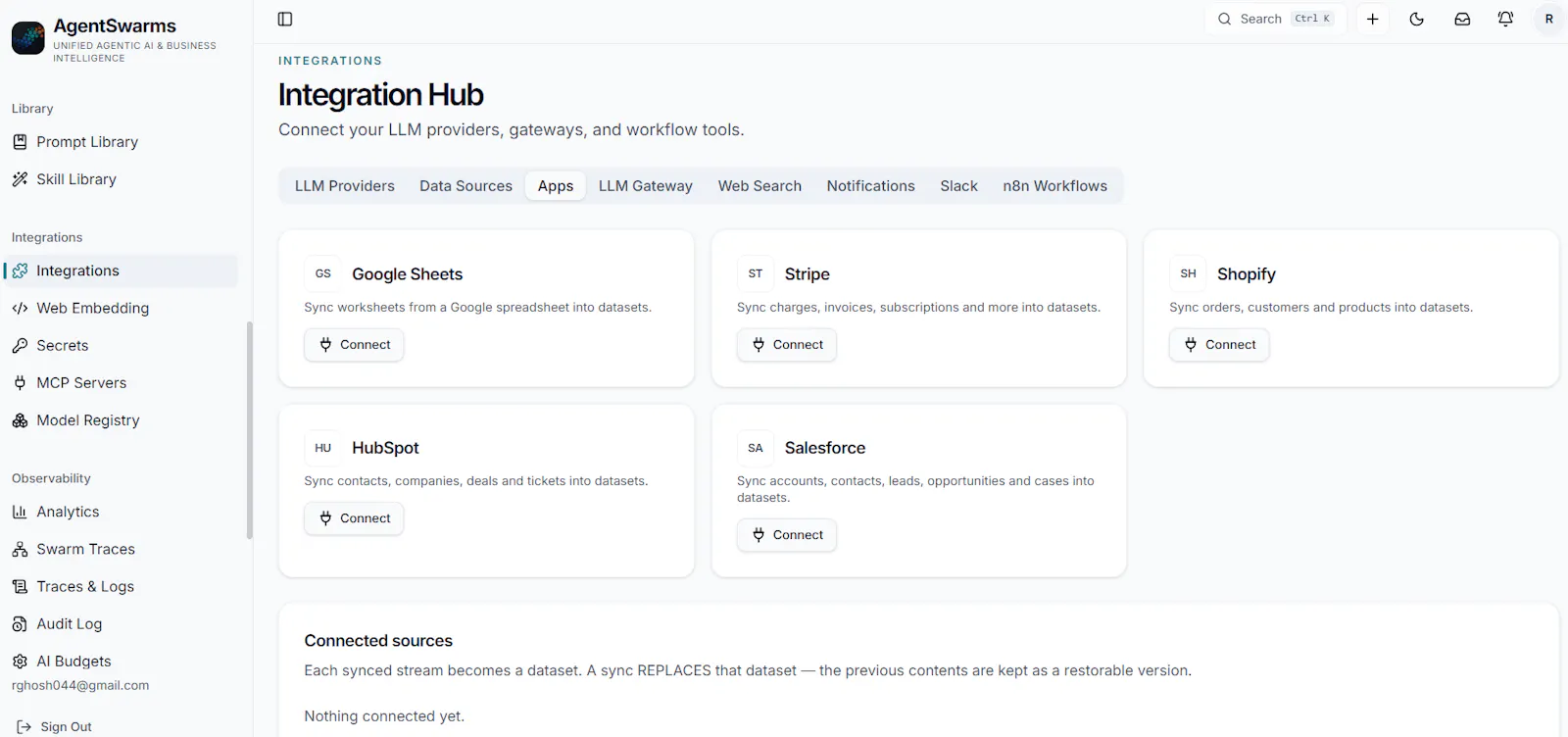Open AI Budgets in sidebar
1568x737 pixels.
[x=121, y=661]
